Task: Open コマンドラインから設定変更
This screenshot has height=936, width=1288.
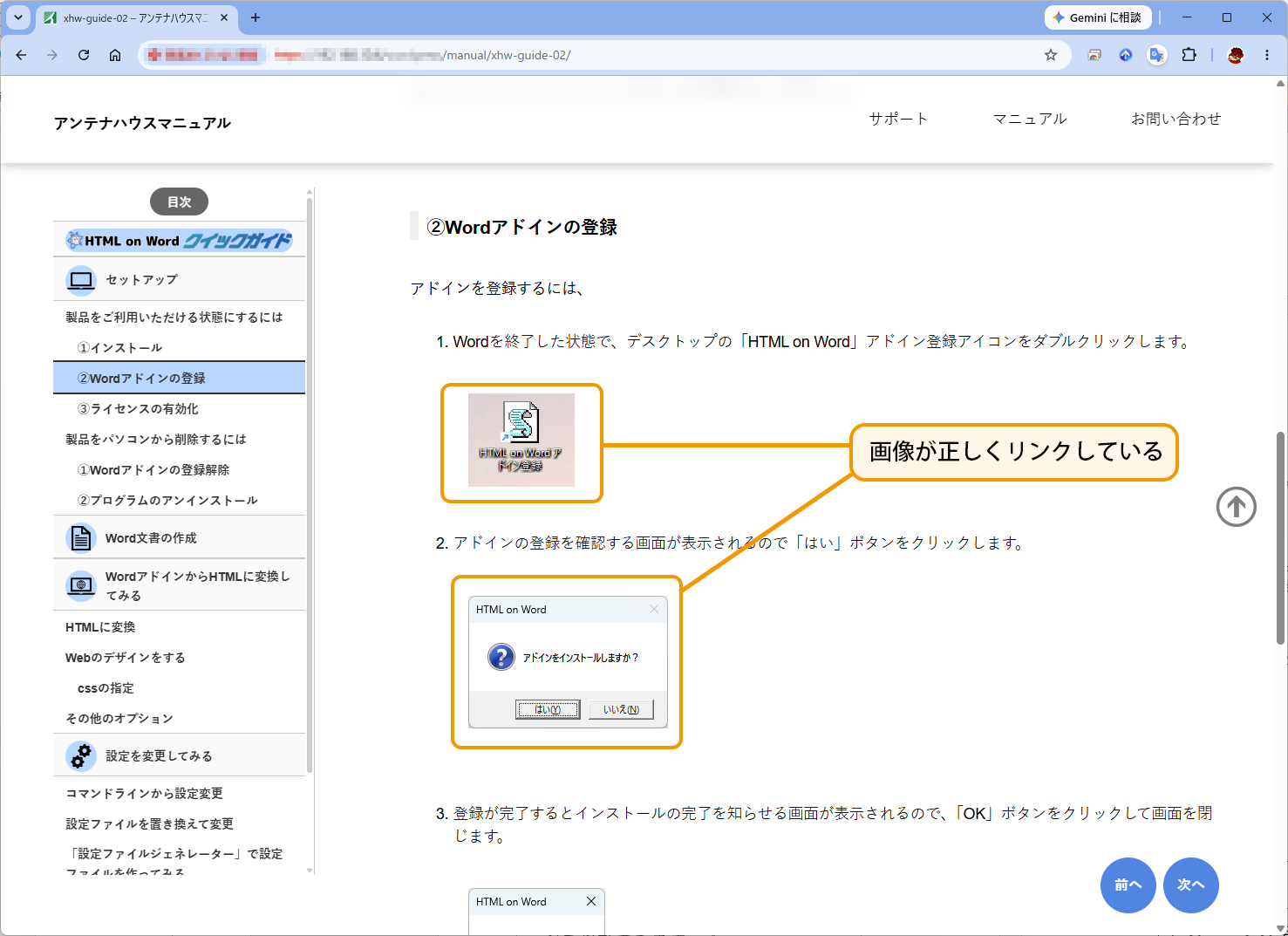Action: click(144, 794)
